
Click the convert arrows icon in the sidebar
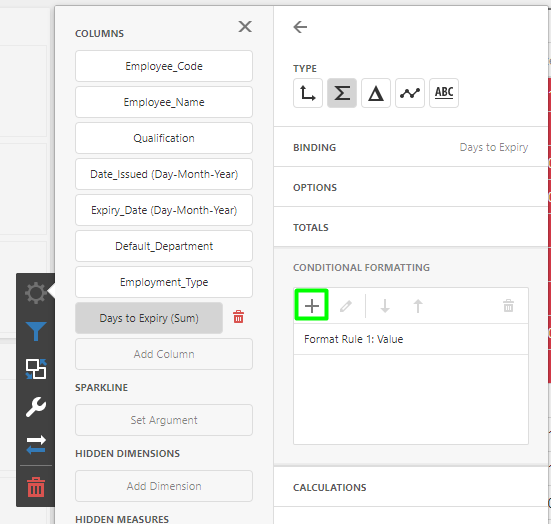35,445
